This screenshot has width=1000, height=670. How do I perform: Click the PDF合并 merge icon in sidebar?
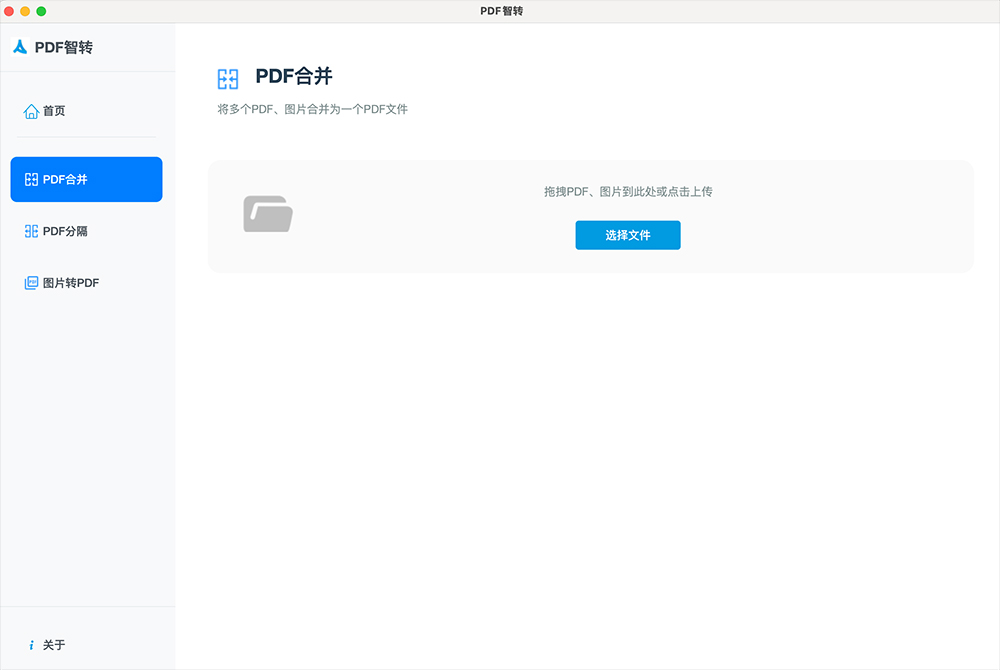coord(32,179)
